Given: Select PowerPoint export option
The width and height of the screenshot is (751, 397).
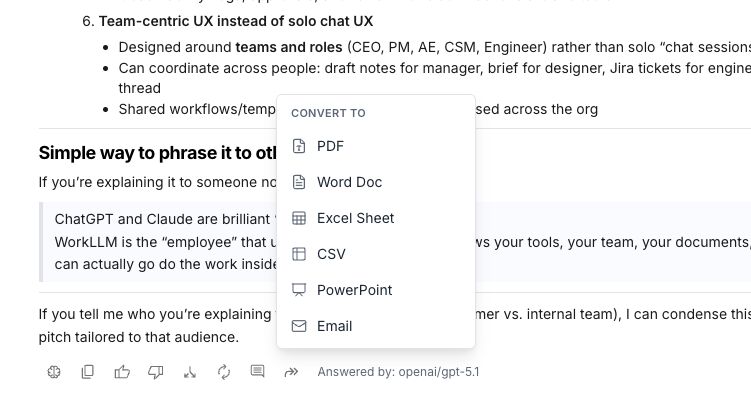Looking at the screenshot, I should coord(376,290).
